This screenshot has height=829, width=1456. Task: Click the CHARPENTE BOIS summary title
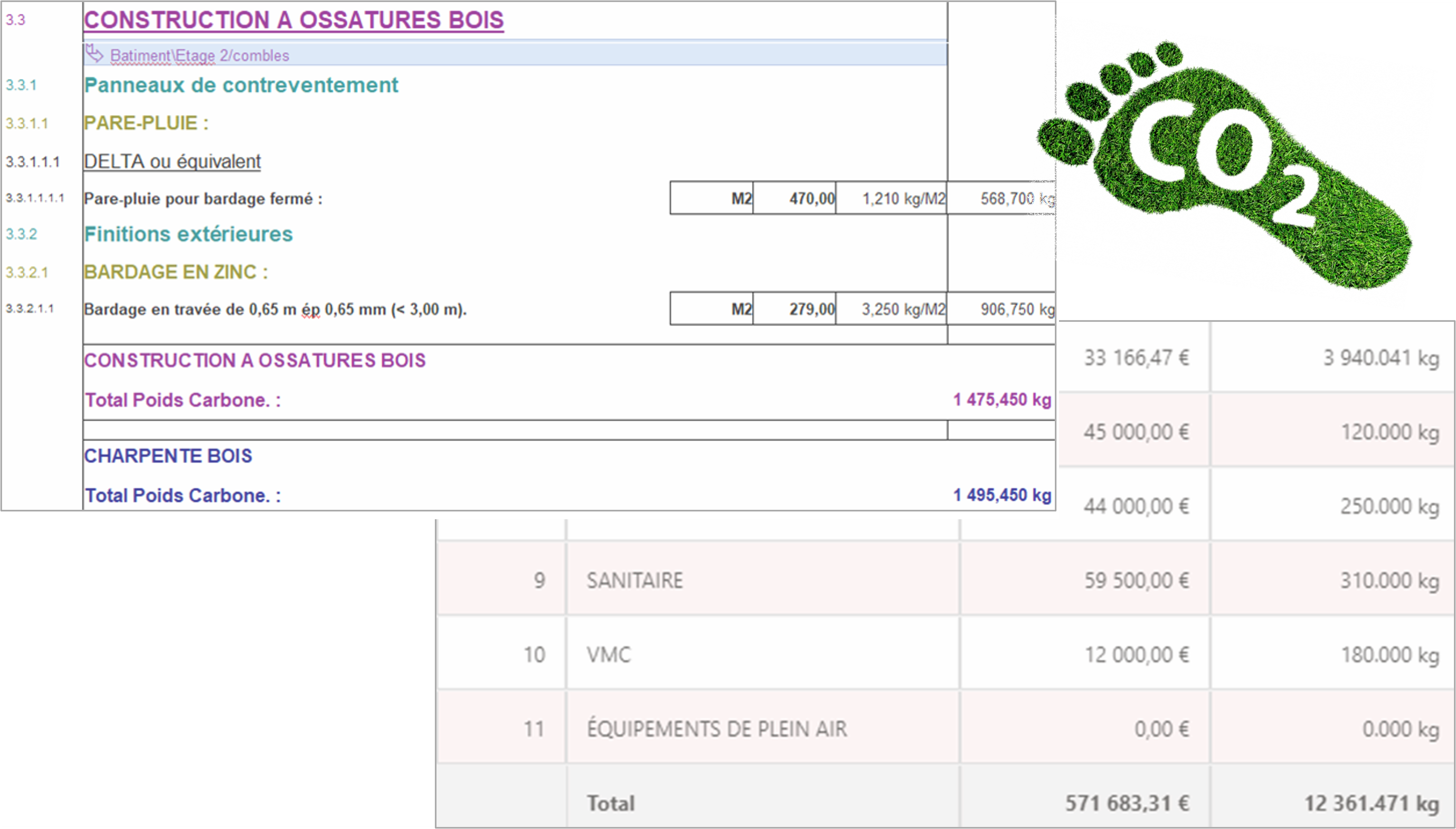pos(168,455)
